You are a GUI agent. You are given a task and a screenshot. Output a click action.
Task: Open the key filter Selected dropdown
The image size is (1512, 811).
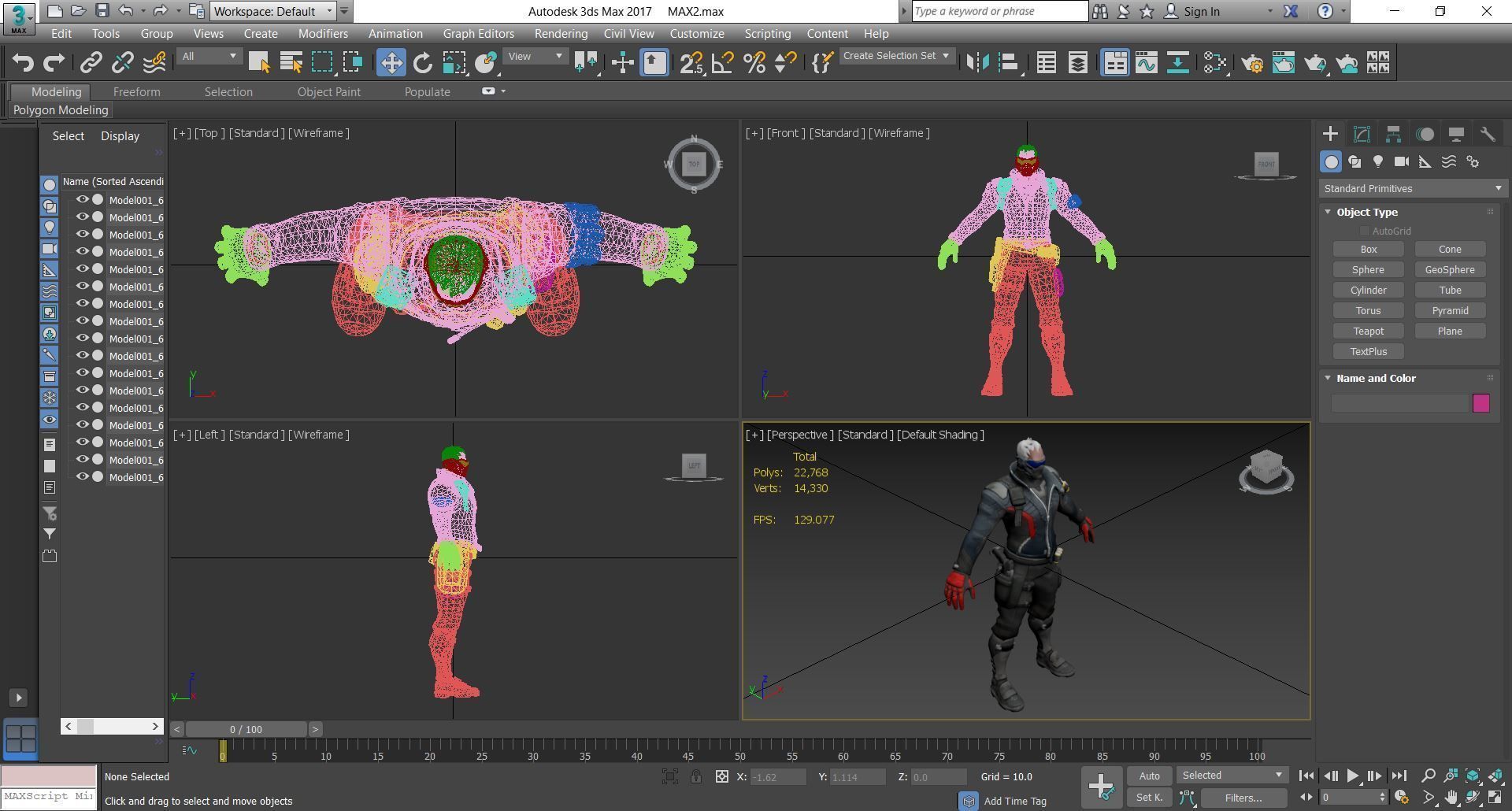[x=1232, y=776]
